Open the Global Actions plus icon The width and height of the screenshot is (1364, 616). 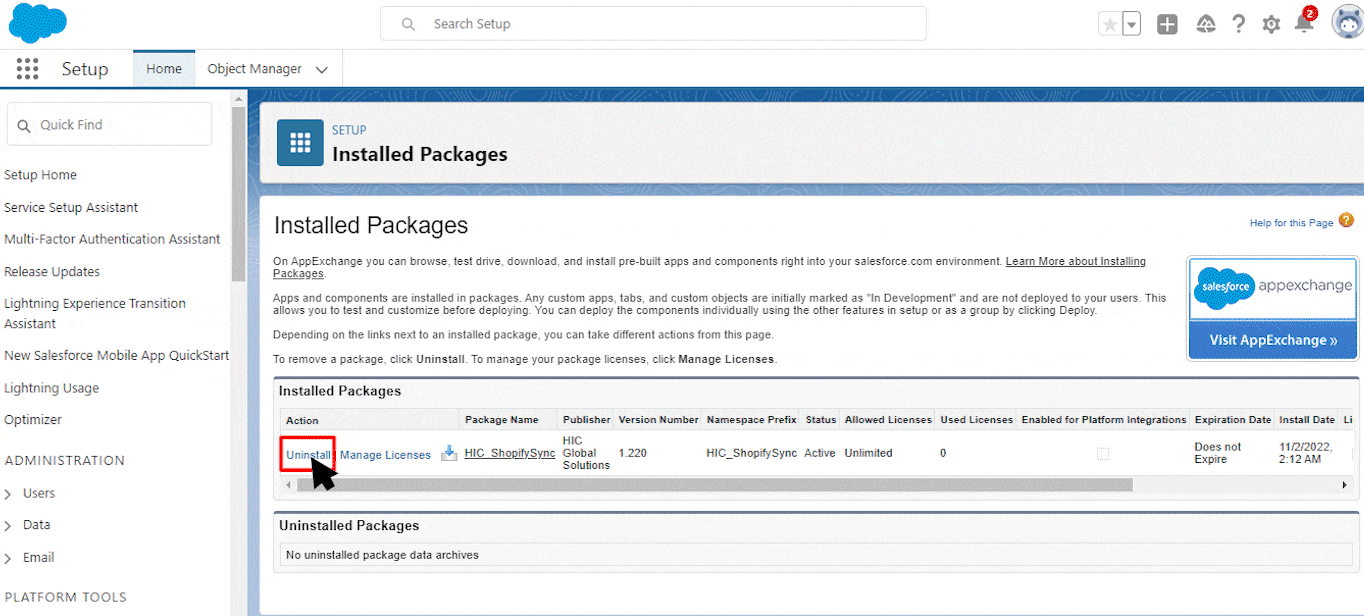(x=1167, y=25)
